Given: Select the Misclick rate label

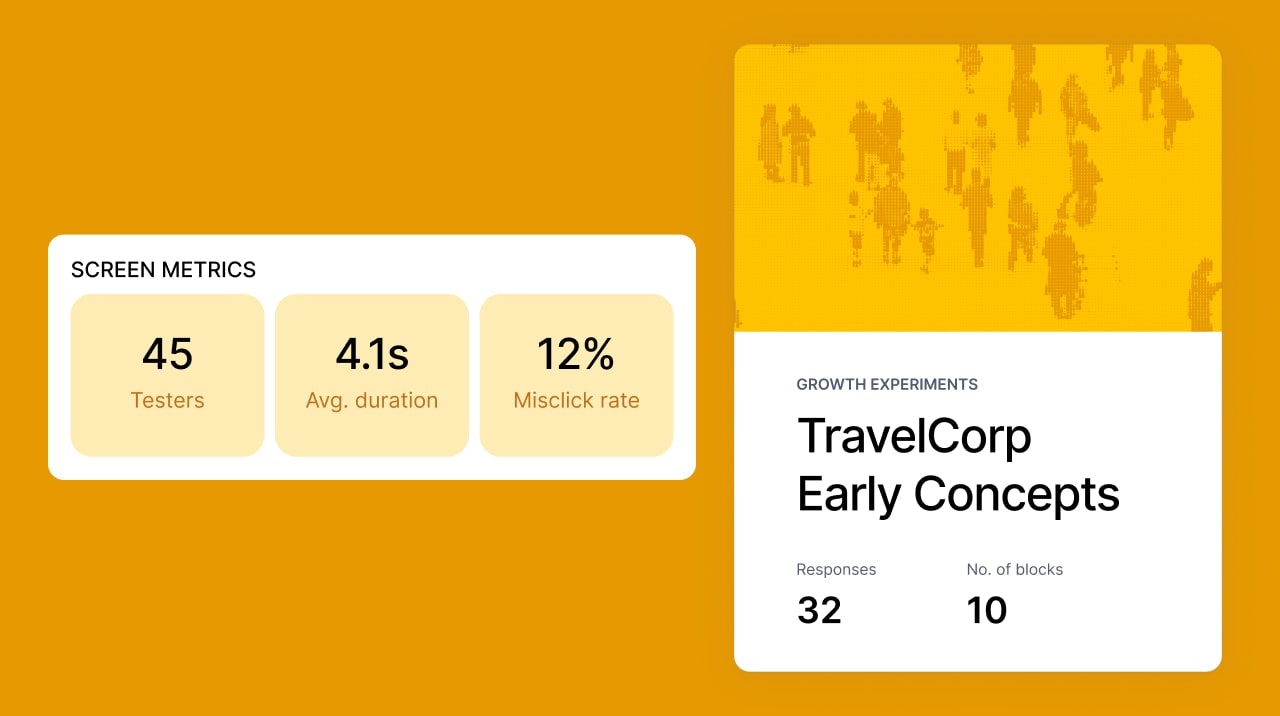Looking at the screenshot, I should point(576,401).
